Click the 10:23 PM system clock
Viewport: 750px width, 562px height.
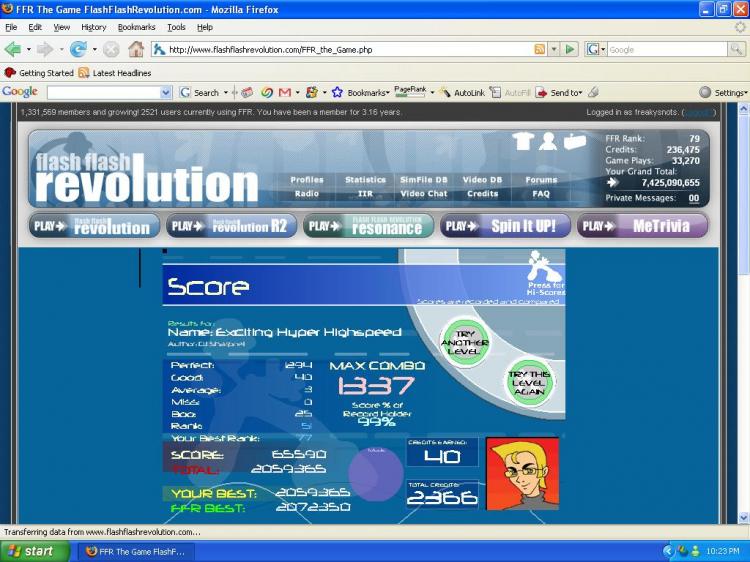point(722,551)
